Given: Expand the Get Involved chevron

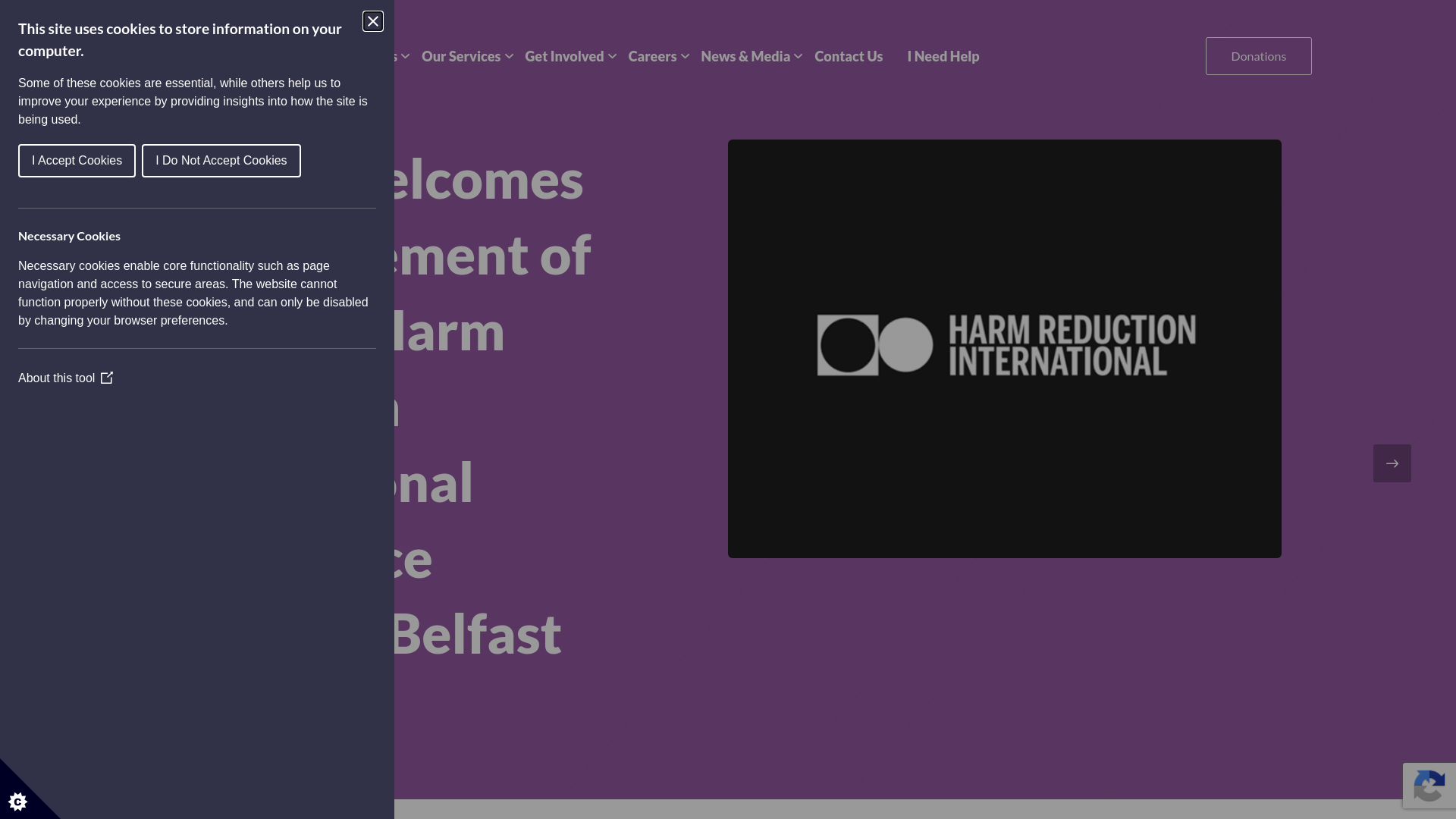Looking at the screenshot, I should point(612,56).
